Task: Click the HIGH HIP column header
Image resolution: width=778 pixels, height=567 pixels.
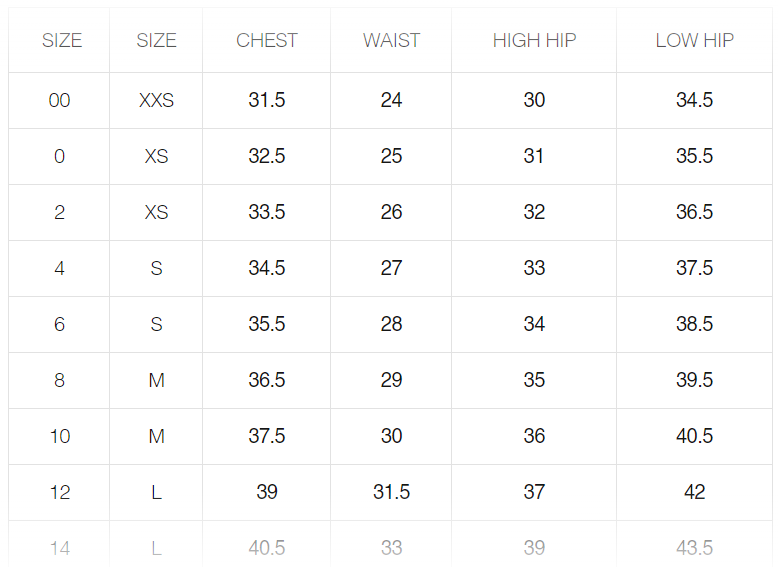Action: 534,41
